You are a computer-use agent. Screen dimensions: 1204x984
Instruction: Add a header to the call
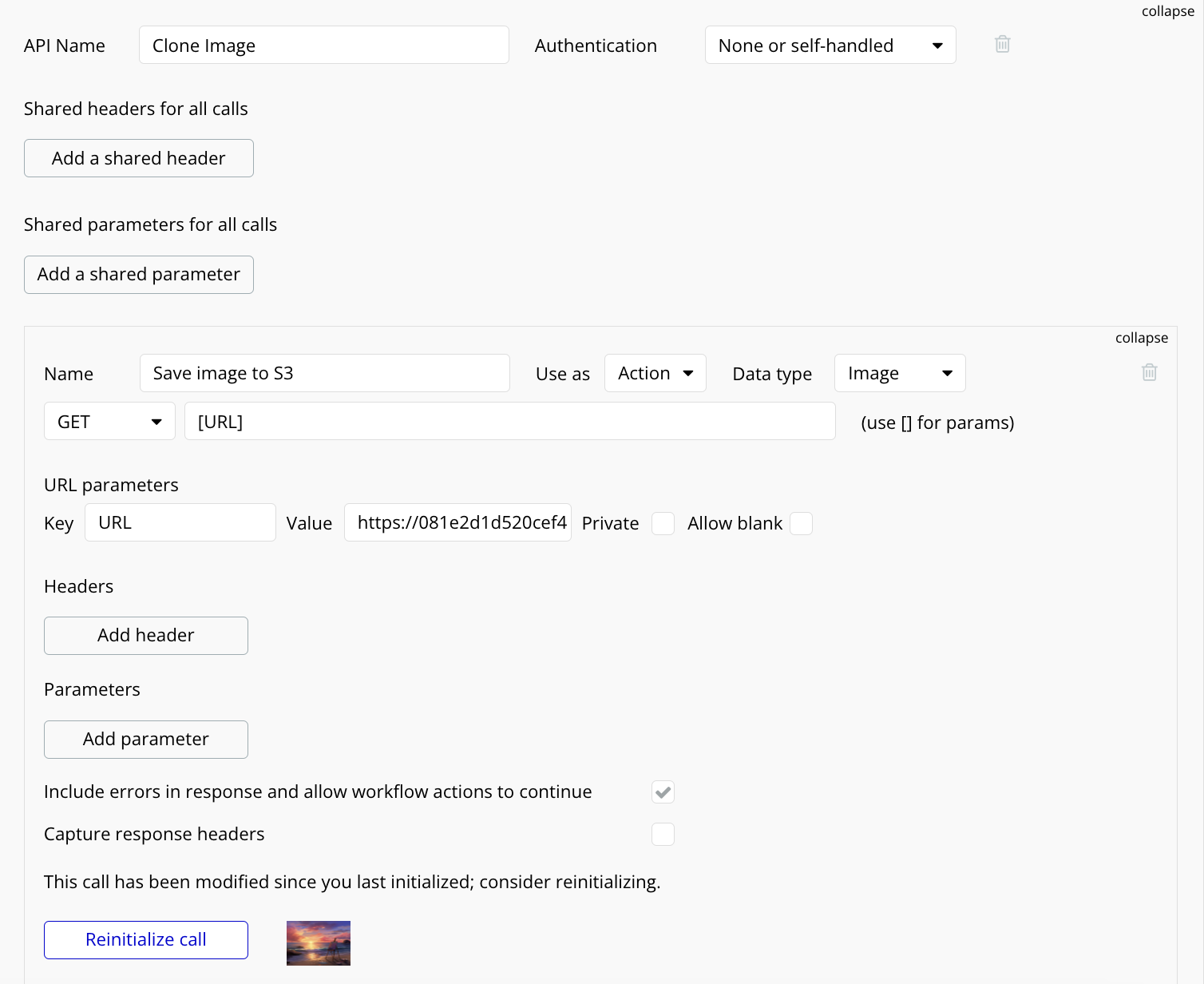click(146, 636)
